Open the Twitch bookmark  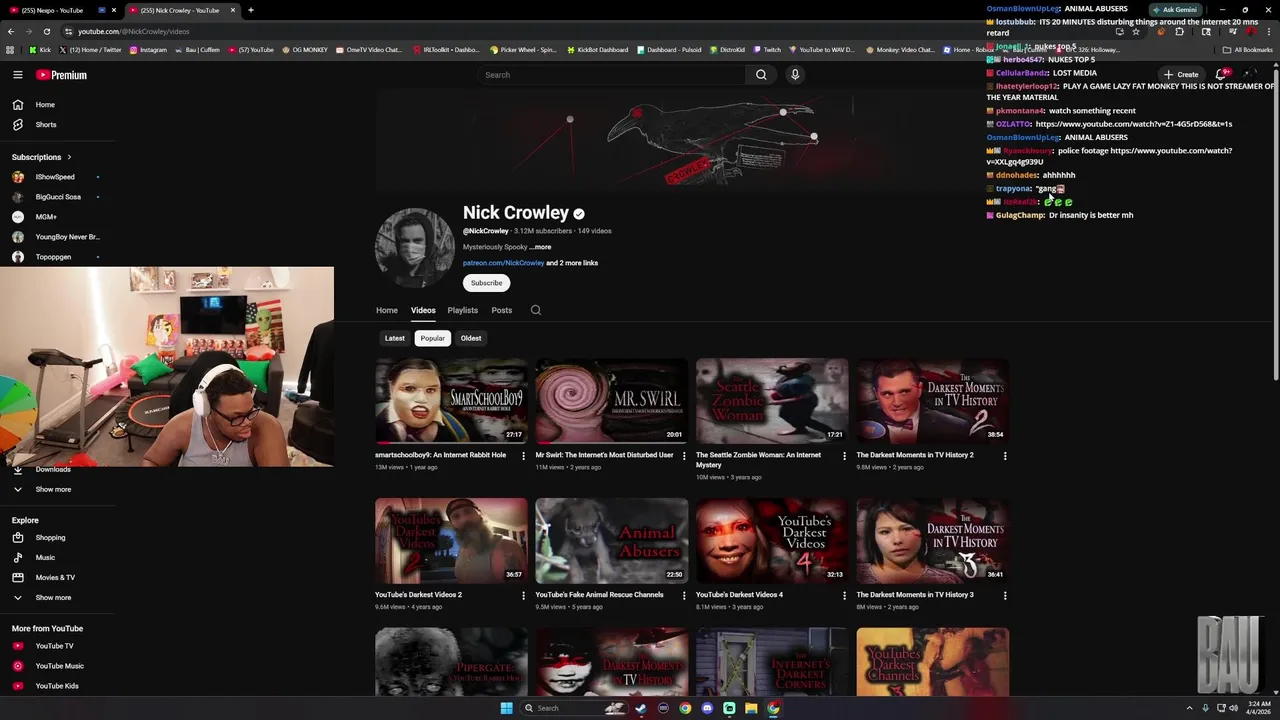click(767, 49)
